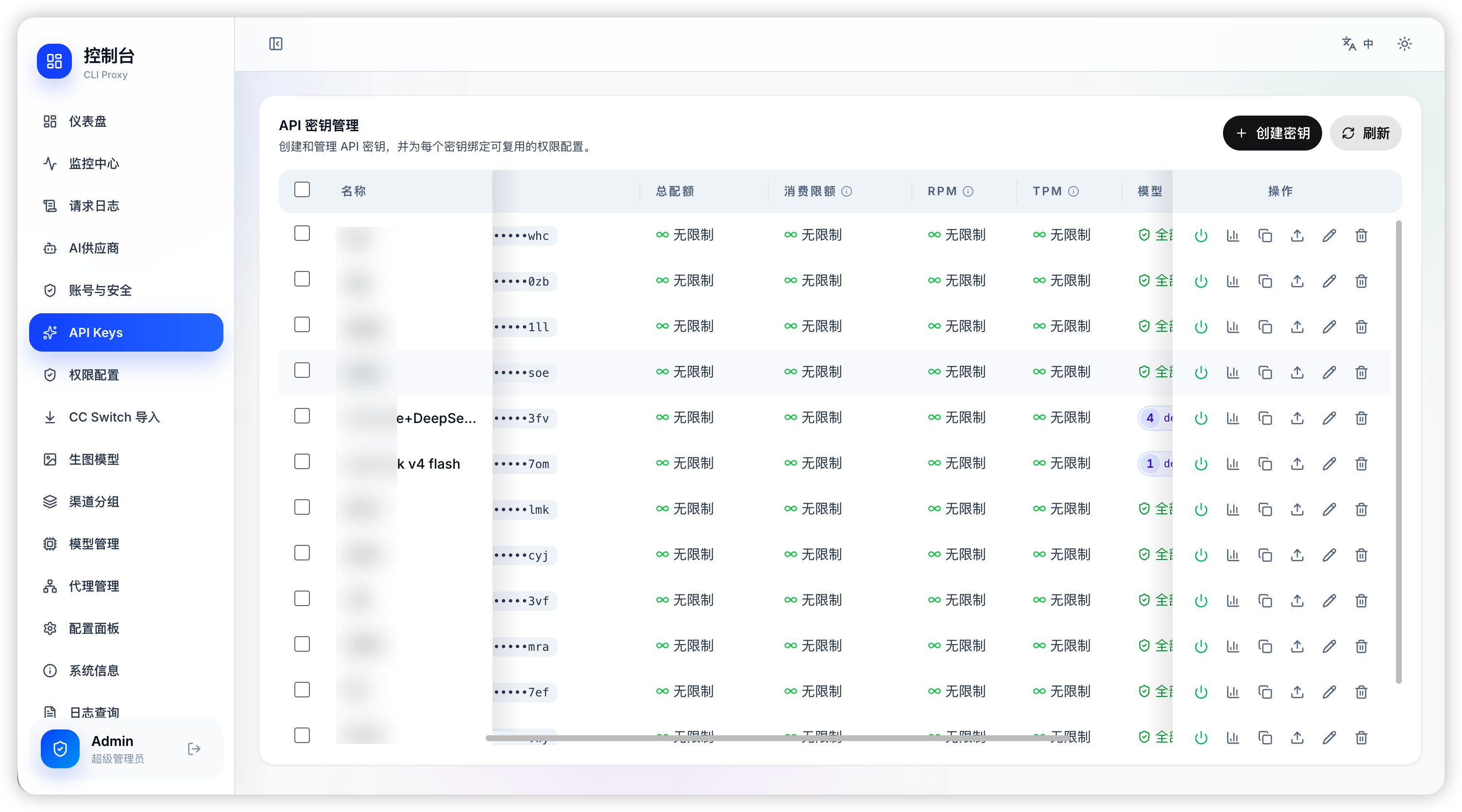The width and height of the screenshot is (1462, 812).
Task: Click 创建密钥 button
Action: [1272, 134]
